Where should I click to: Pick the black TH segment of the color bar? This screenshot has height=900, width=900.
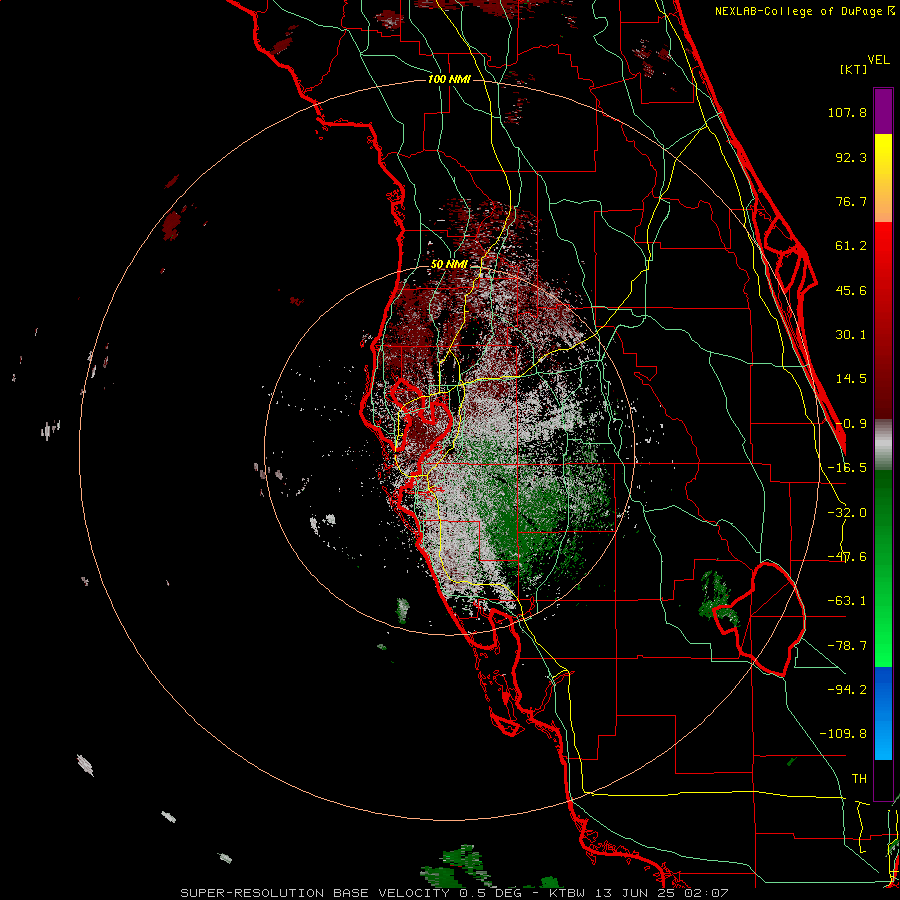[x=883, y=779]
